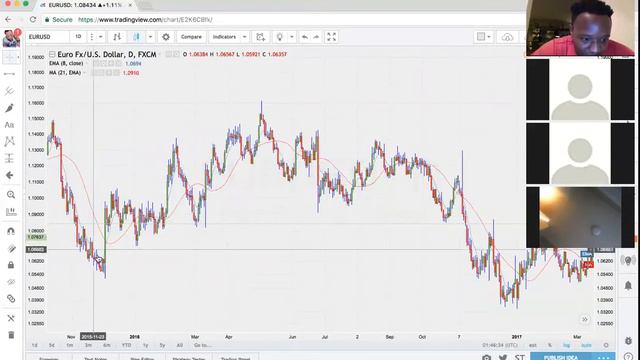This screenshot has height=360, width=640.
Task: Toggle the magnet mode icon
Action: (11, 231)
